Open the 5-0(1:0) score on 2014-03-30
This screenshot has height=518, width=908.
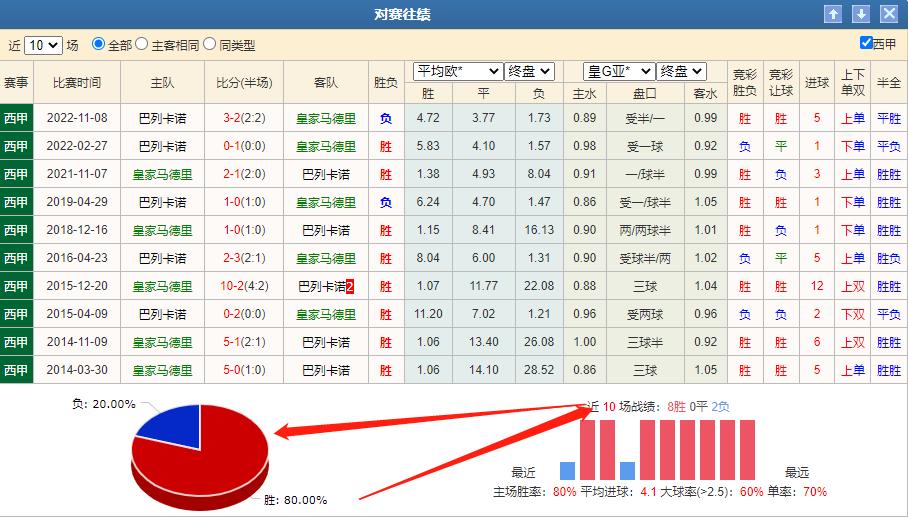244,370
